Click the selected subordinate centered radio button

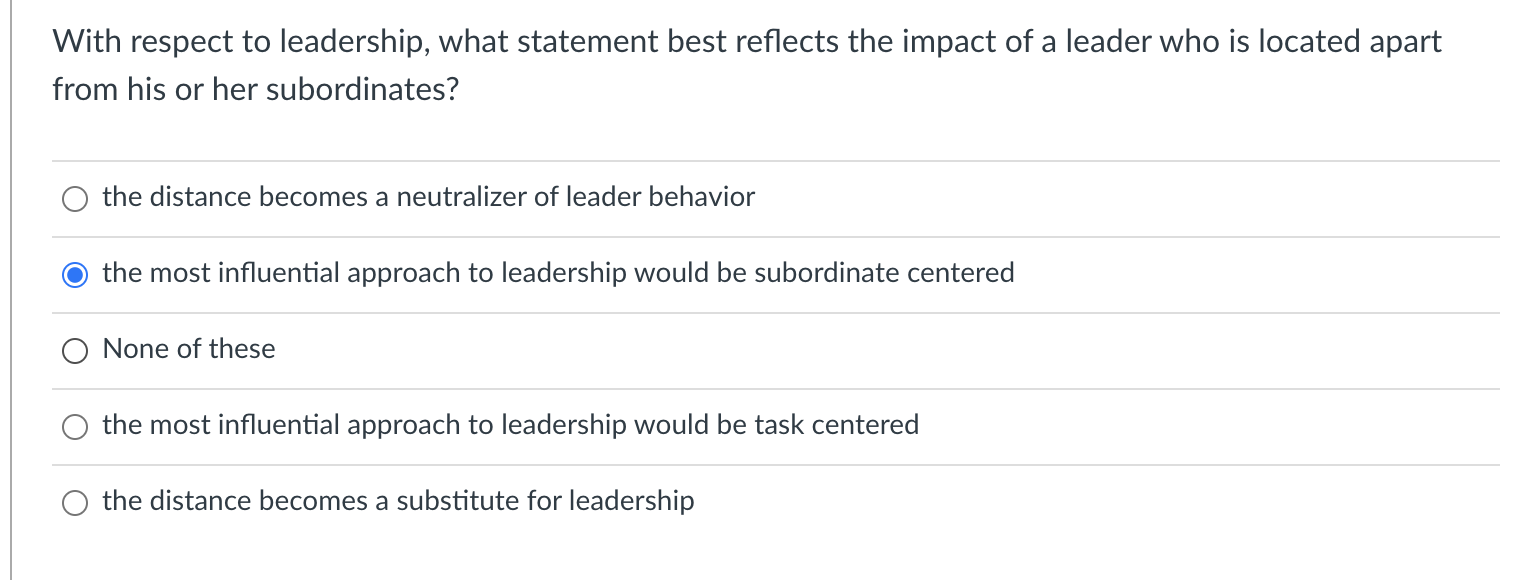coord(75,275)
